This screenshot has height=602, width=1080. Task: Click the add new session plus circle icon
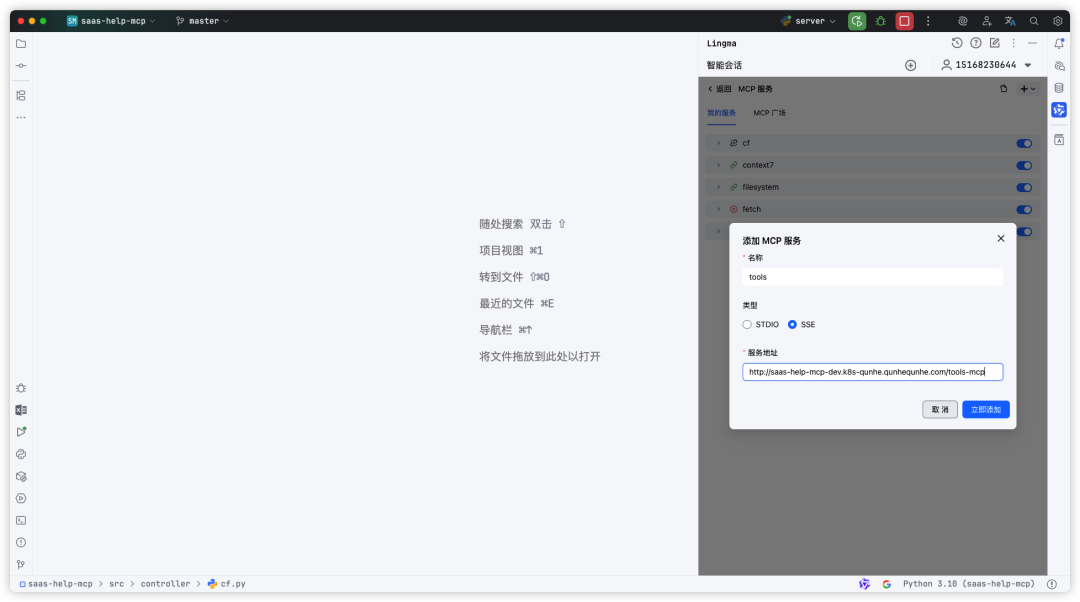pos(911,65)
